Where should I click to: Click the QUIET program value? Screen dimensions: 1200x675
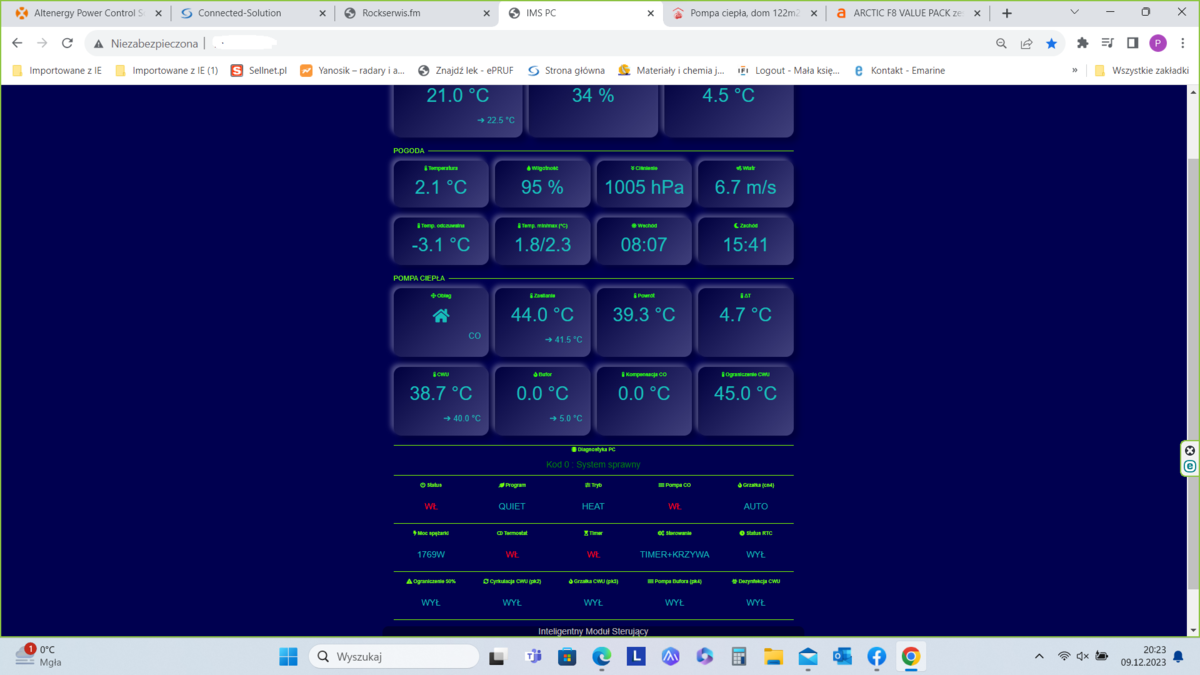point(512,507)
